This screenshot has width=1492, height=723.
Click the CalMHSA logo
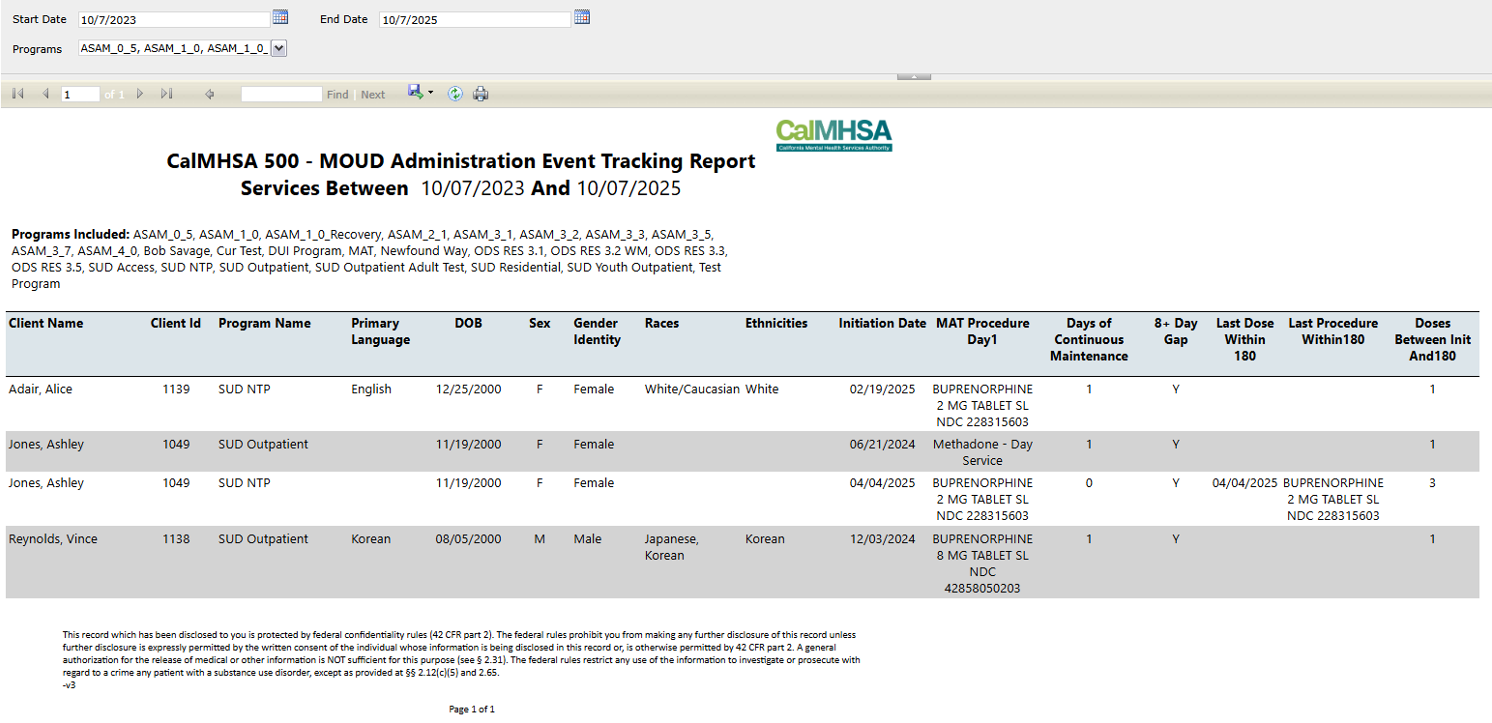(x=833, y=134)
